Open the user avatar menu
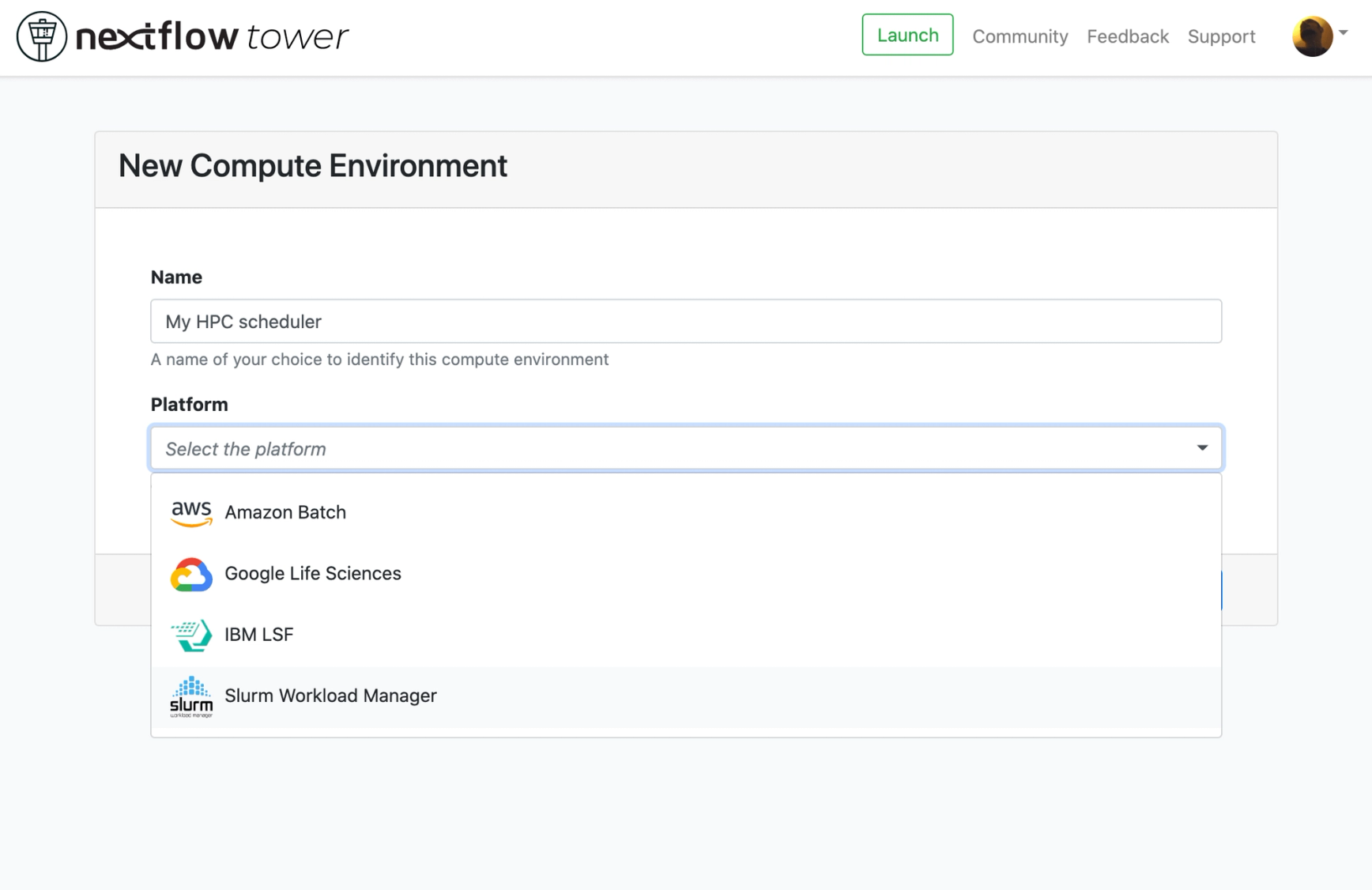This screenshot has width=1372, height=890. (1313, 36)
